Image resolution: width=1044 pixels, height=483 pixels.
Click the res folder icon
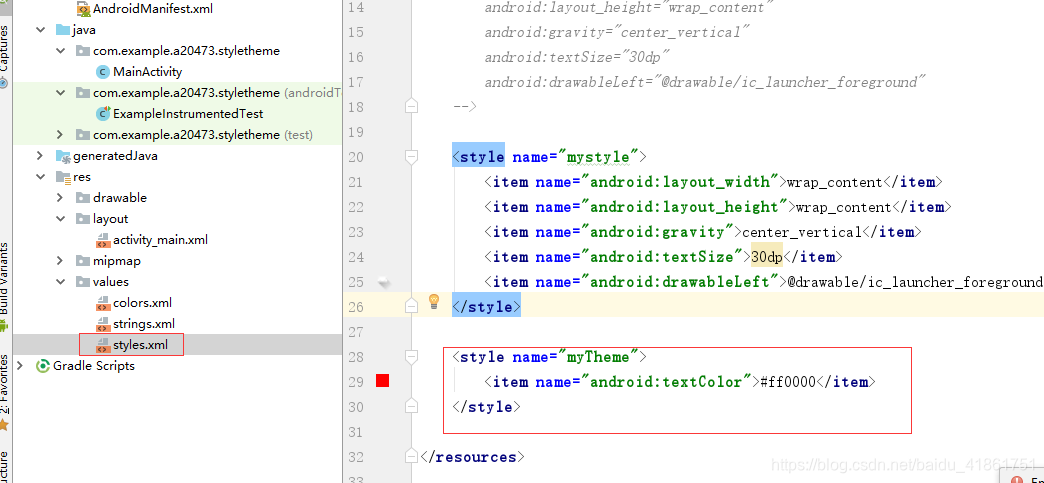click(63, 177)
